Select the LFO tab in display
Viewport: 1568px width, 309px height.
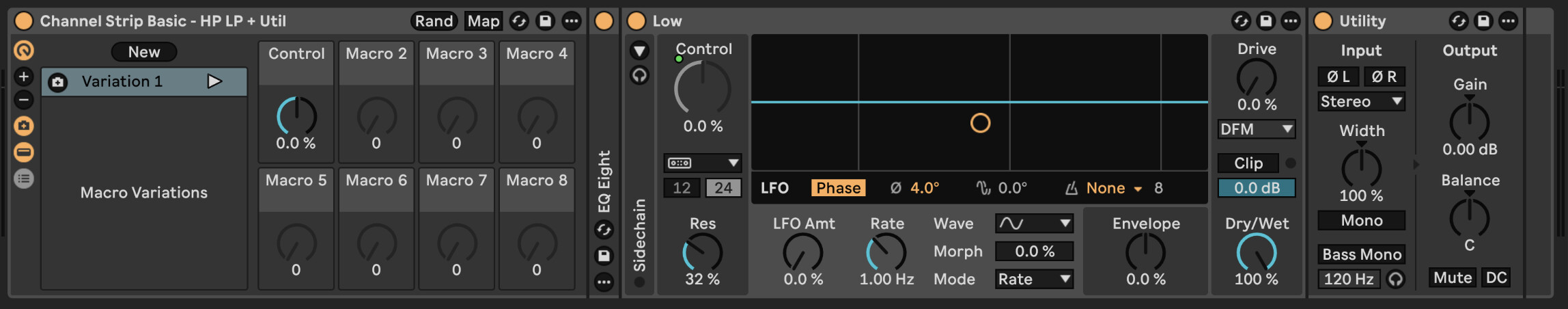click(774, 188)
